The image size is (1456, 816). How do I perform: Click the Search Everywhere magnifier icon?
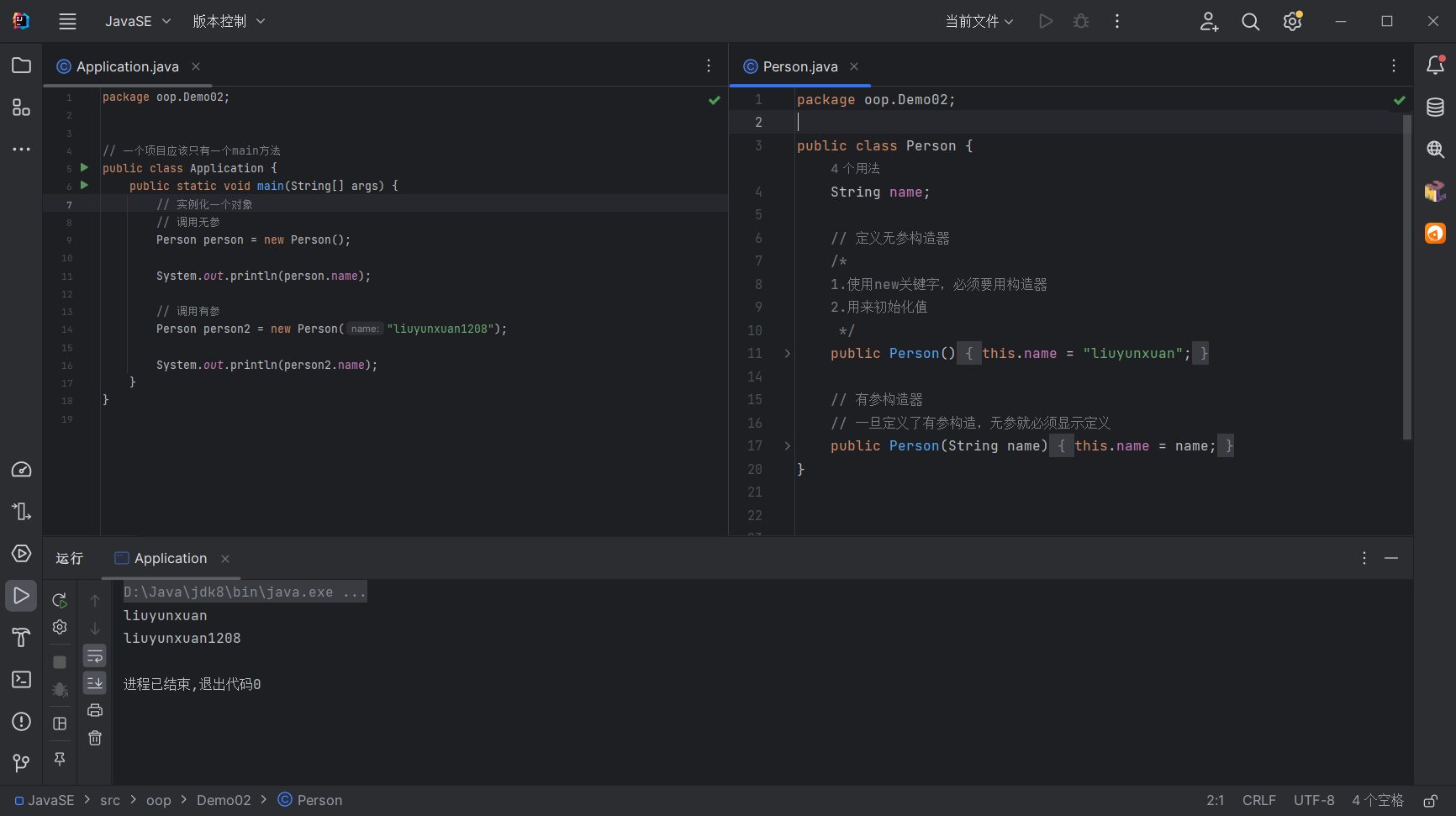[1250, 22]
